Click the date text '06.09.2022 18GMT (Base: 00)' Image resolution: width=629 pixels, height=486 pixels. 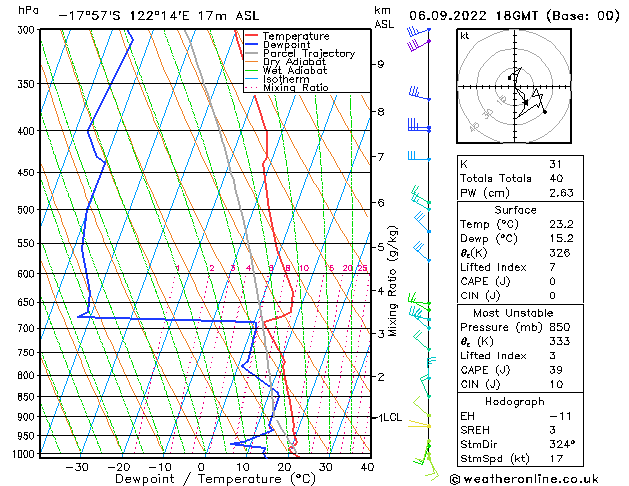514,16
